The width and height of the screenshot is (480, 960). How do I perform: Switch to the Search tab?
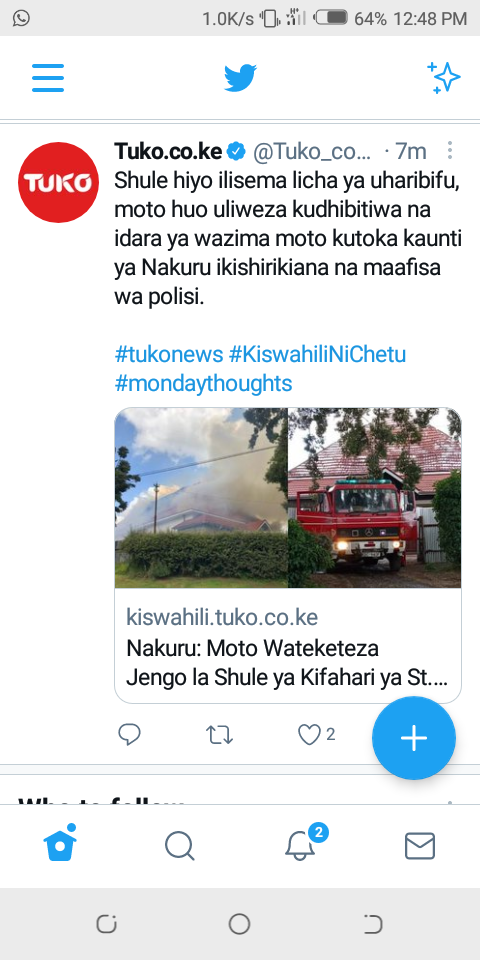click(180, 846)
